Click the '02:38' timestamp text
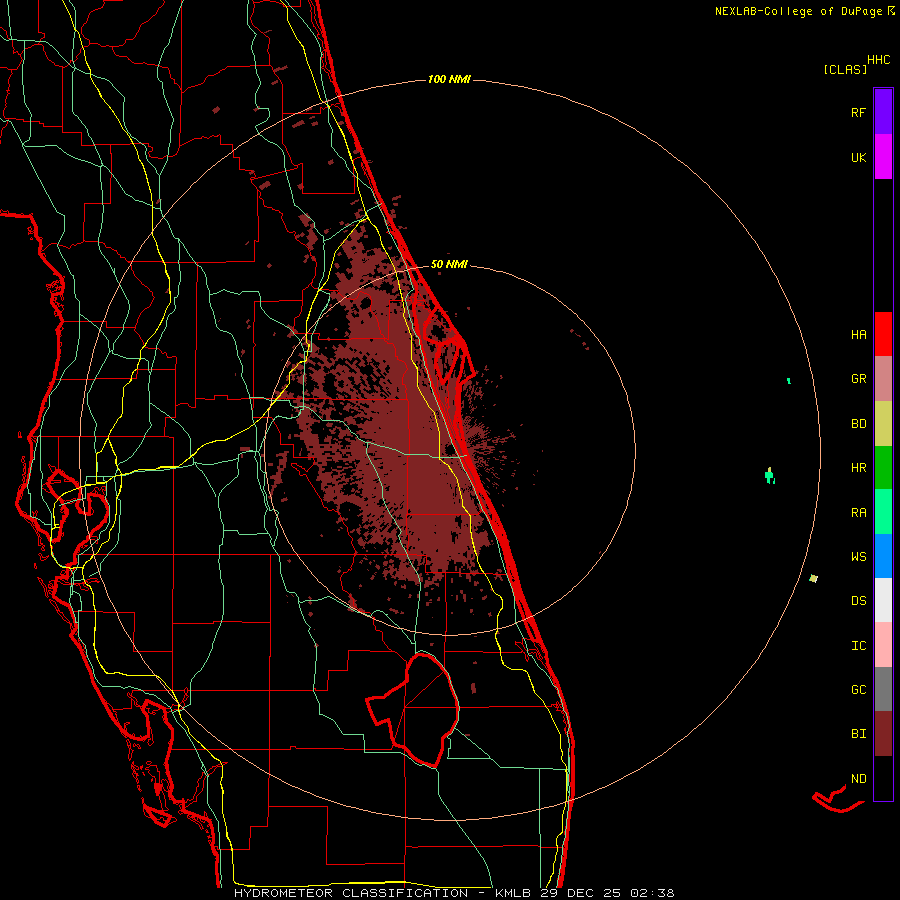The height and width of the screenshot is (900, 900). click(652, 893)
